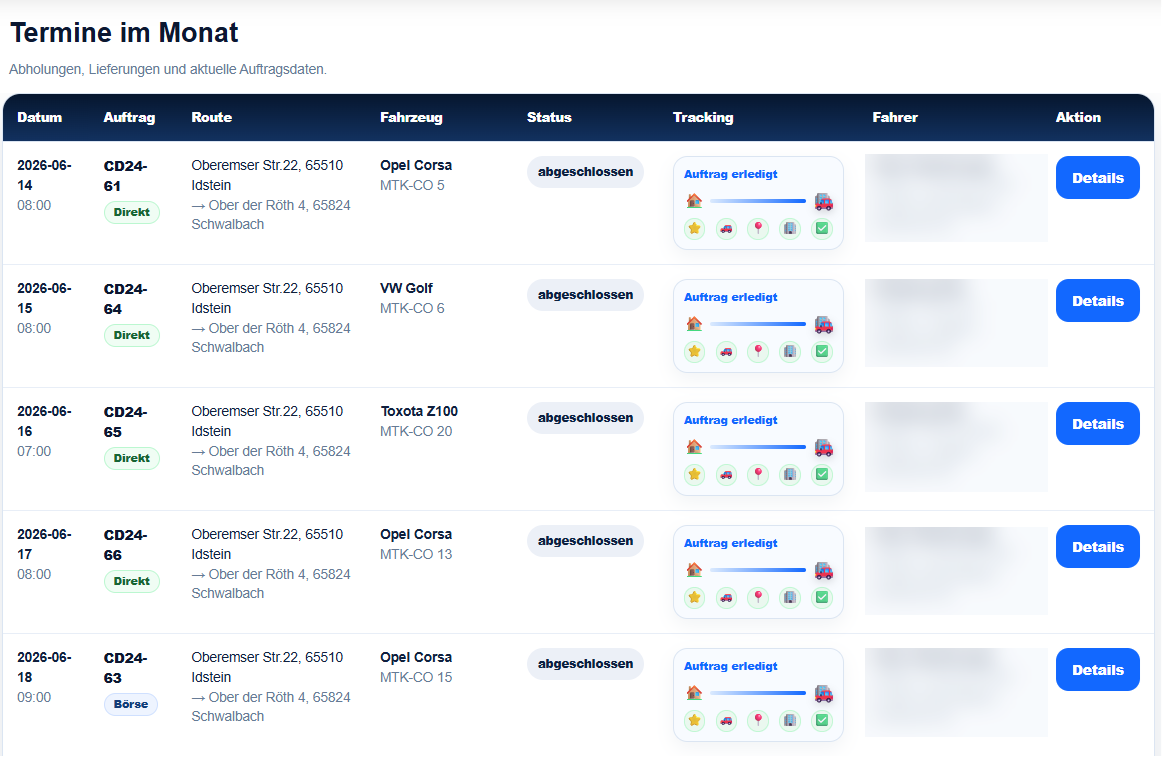Open Details for the Toxota Z100 order

tap(1098, 424)
